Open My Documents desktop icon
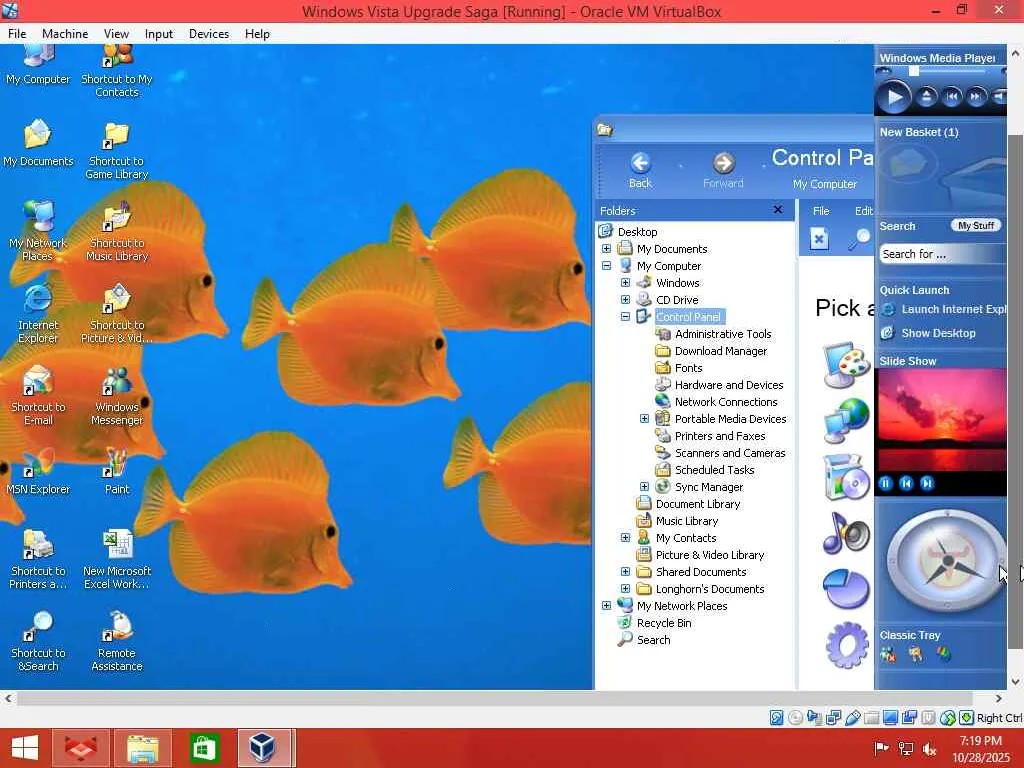1024x768 pixels. tap(38, 144)
